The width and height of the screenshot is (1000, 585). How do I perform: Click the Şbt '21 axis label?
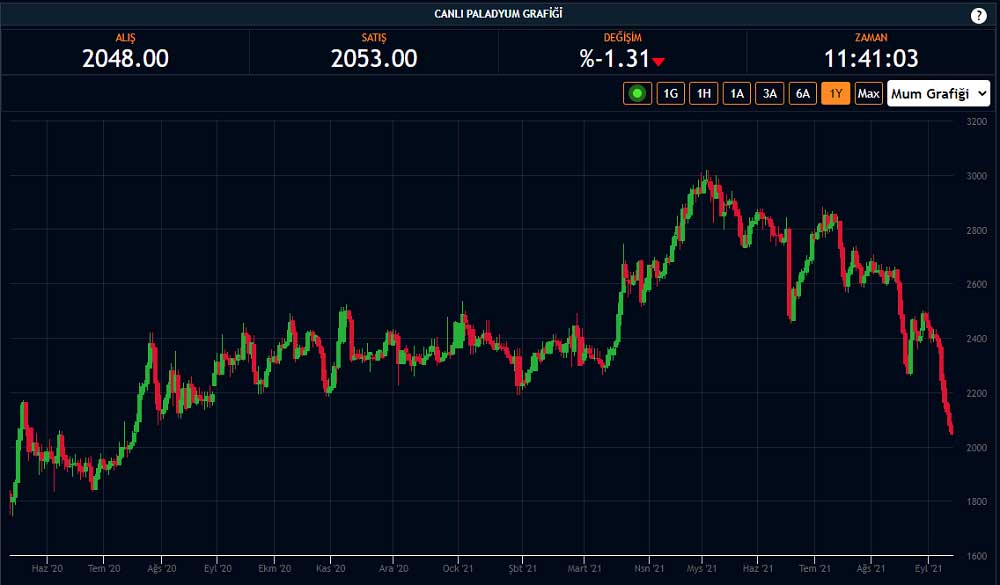(x=522, y=568)
